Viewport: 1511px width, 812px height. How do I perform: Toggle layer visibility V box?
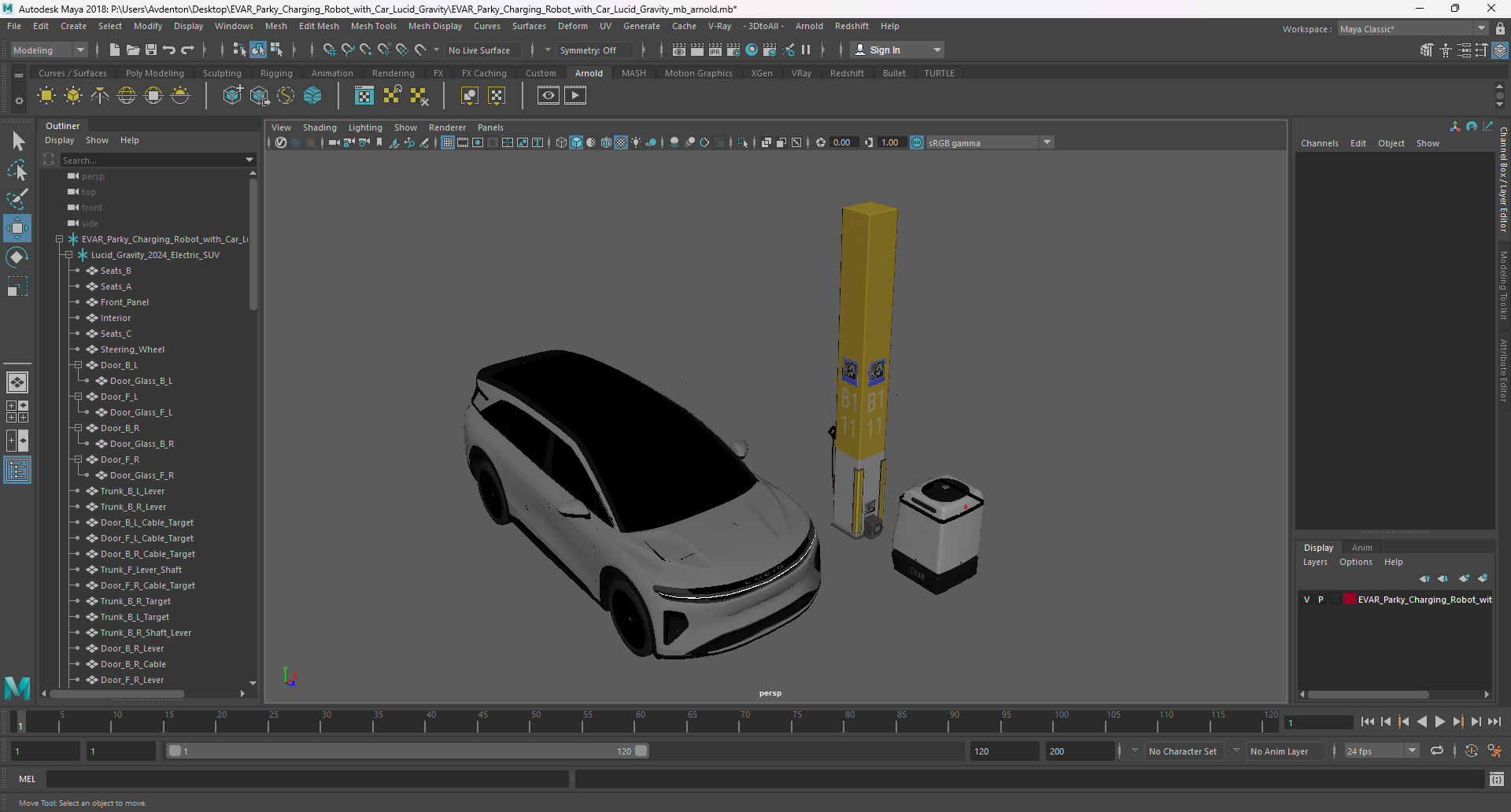click(1307, 600)
